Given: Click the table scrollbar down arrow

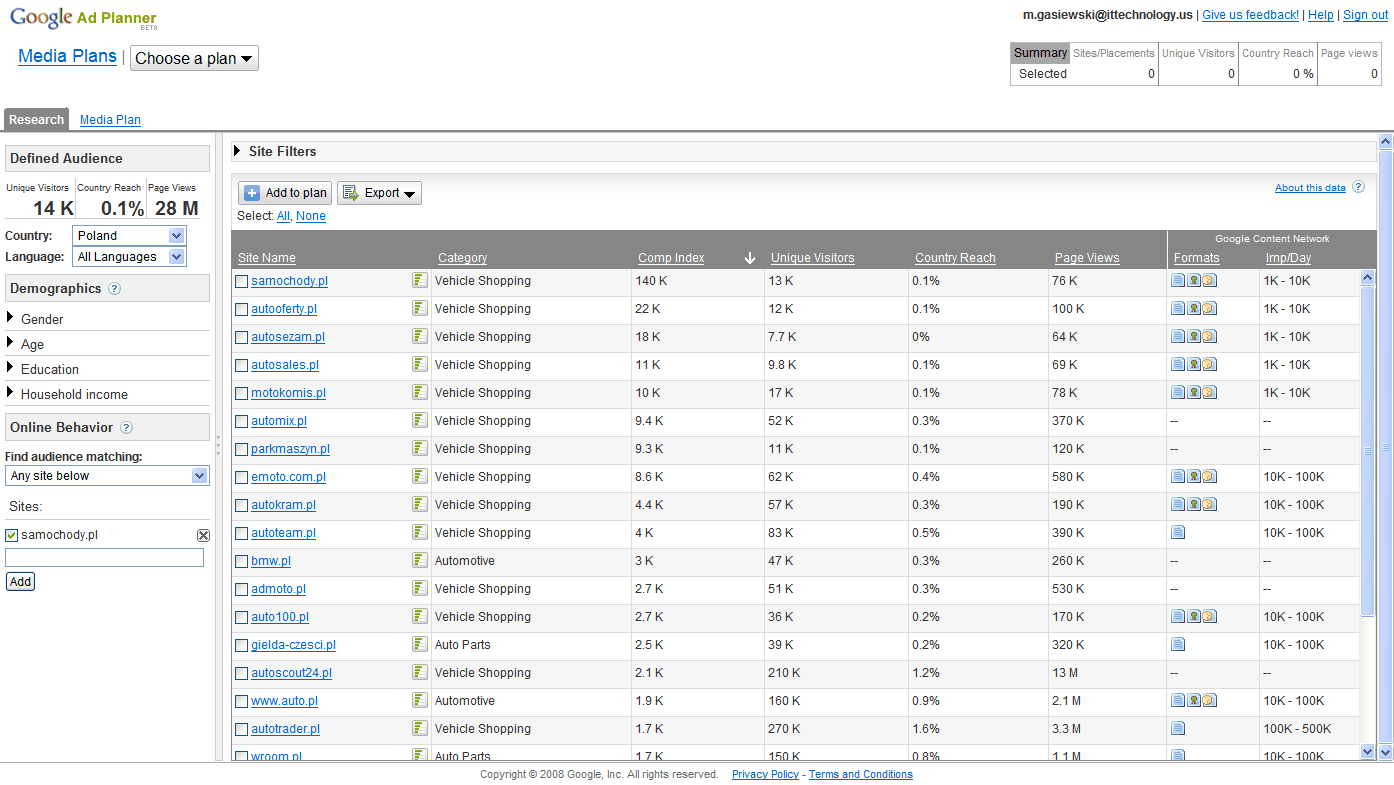Looking at the screenshot, I should (1368, 751).
